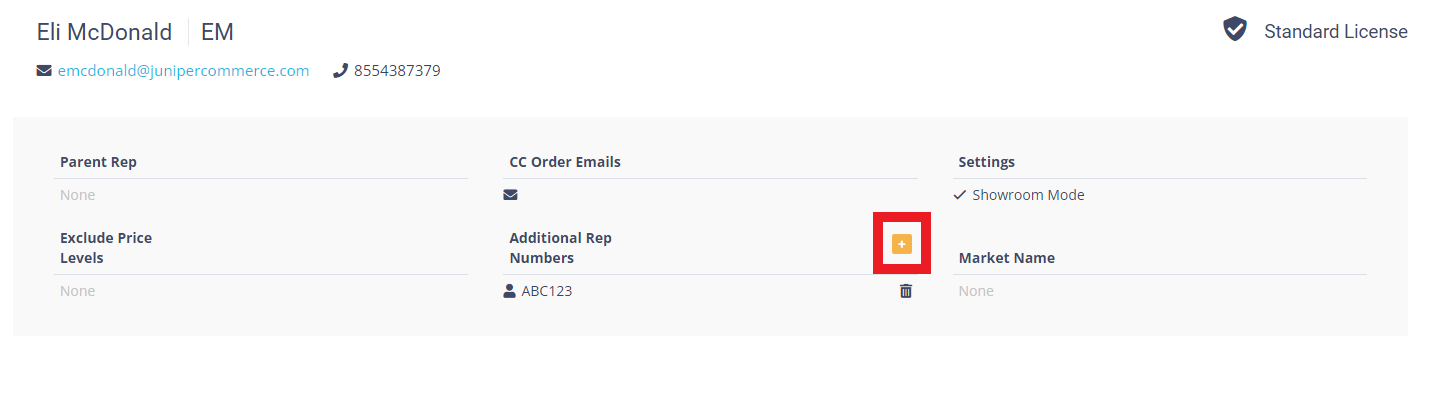Screen dimensions: 1438x393
Task: Select the Market Name None field
Action: click(1162, 291)
